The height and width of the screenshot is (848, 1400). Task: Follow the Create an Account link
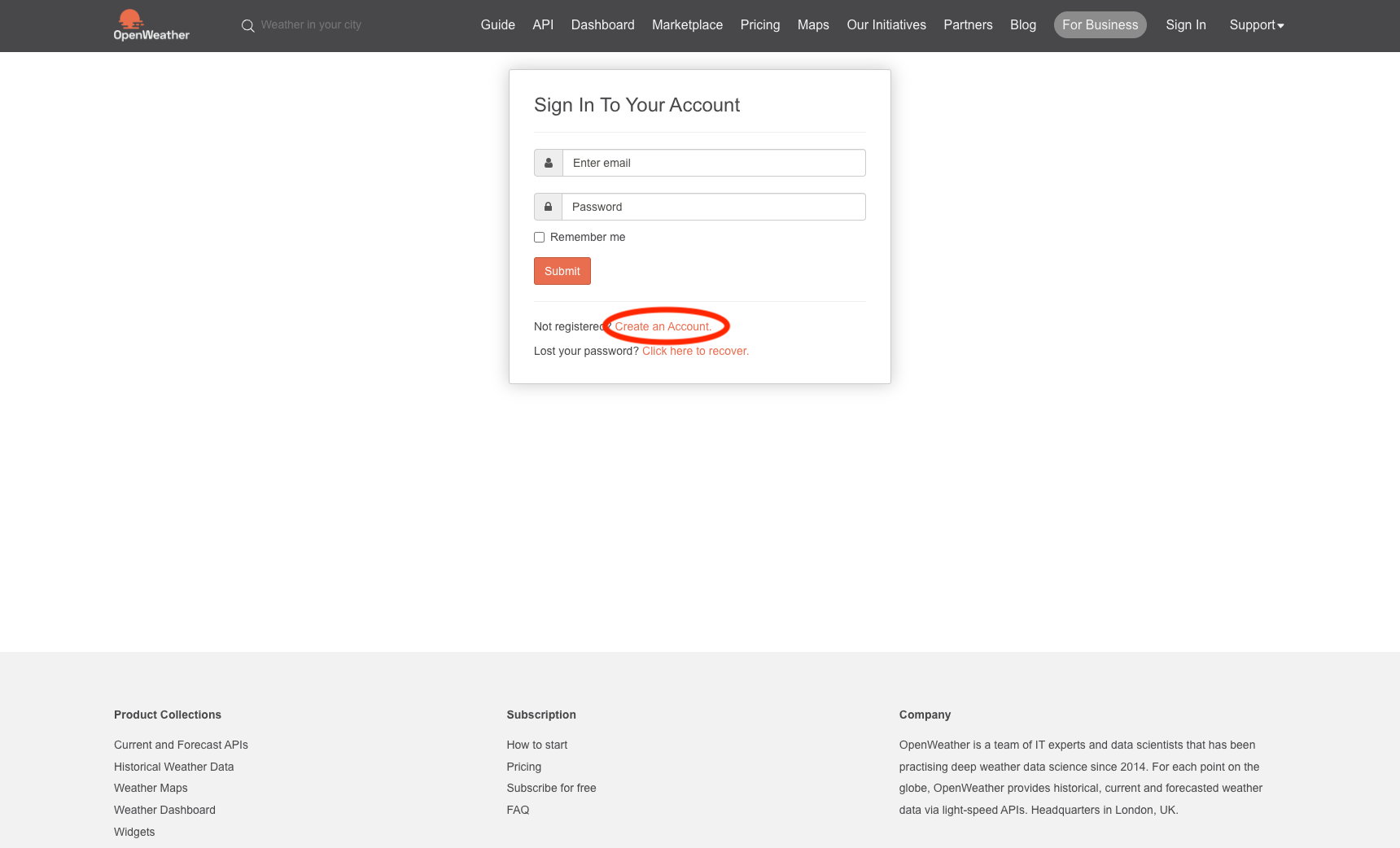(663, 326)
